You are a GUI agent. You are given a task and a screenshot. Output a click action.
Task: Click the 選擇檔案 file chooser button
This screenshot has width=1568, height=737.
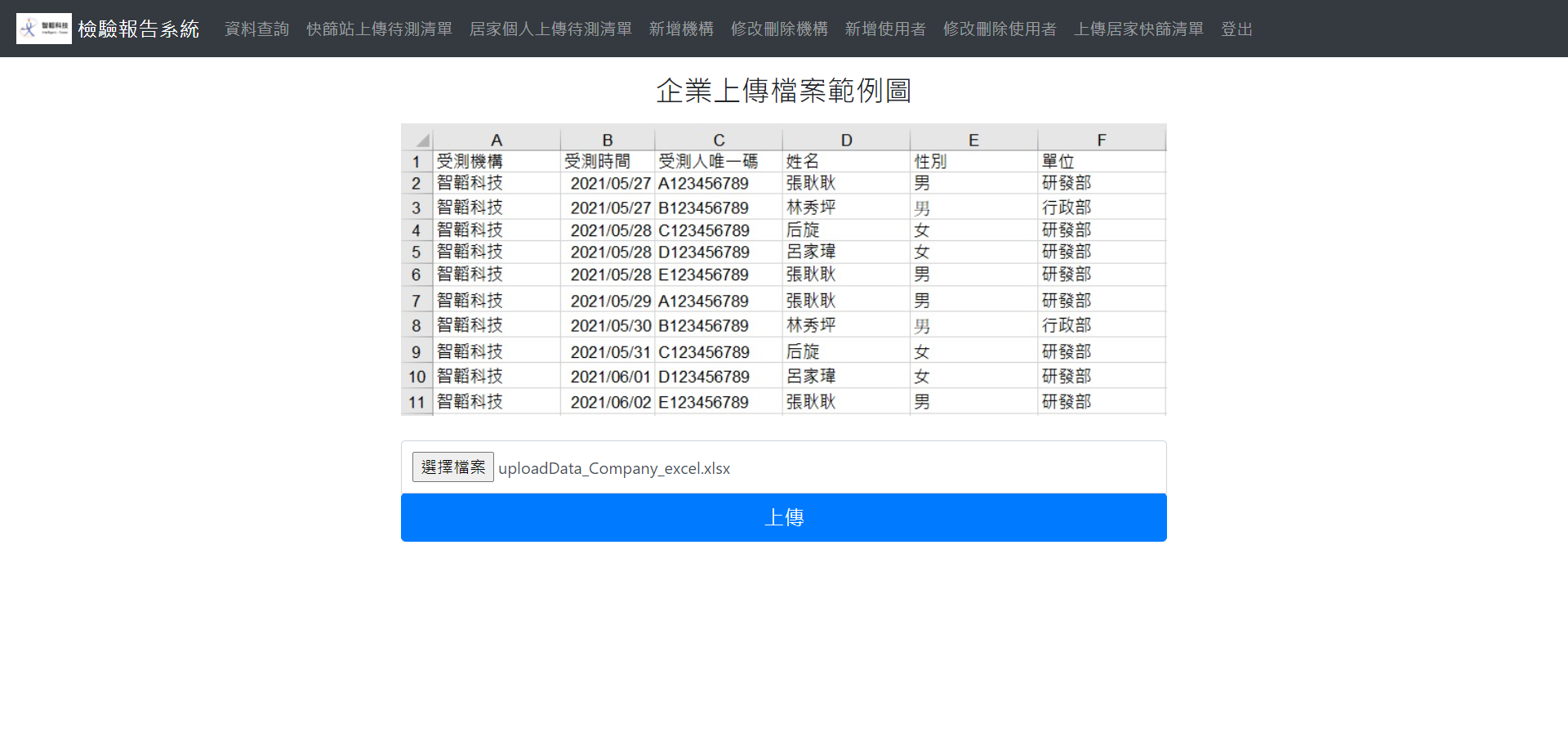tap(453, 467)
